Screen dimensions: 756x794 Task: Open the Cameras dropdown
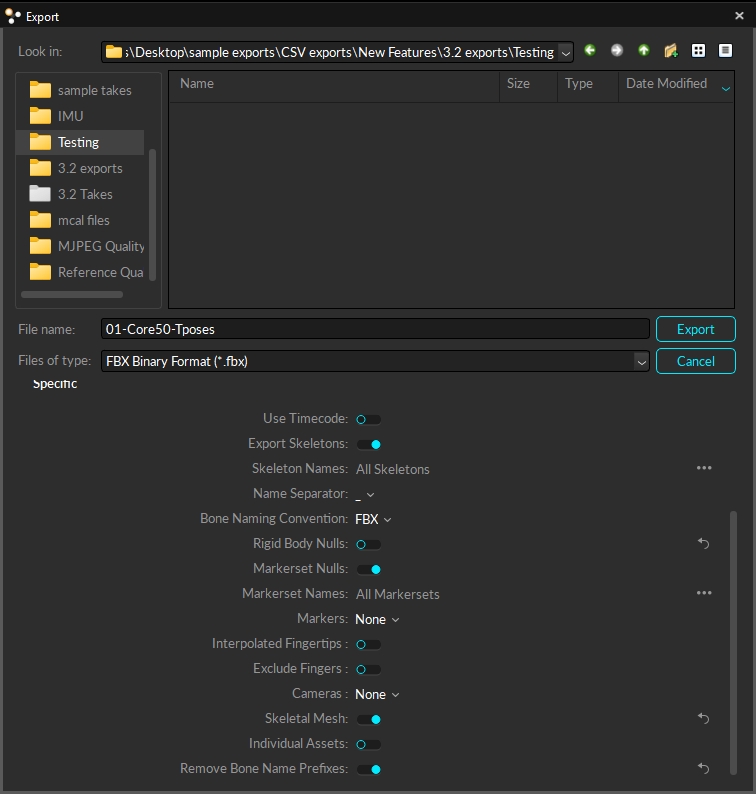[x=377, y=694]
